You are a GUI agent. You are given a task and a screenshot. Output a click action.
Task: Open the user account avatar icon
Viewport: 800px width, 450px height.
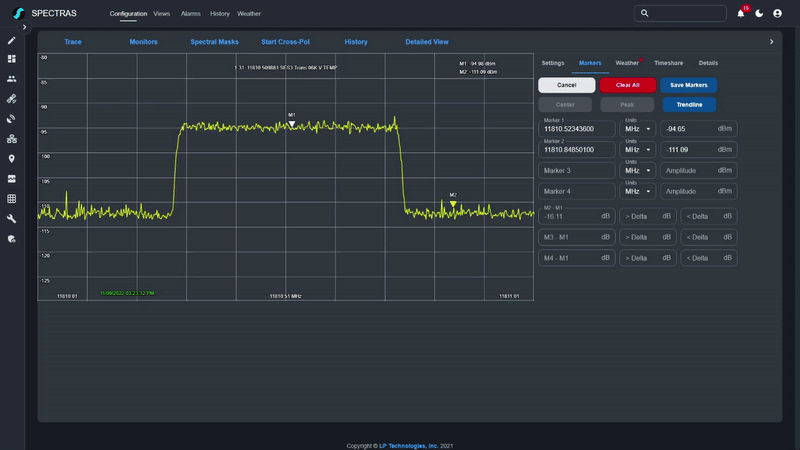click(x=777, y=13)
